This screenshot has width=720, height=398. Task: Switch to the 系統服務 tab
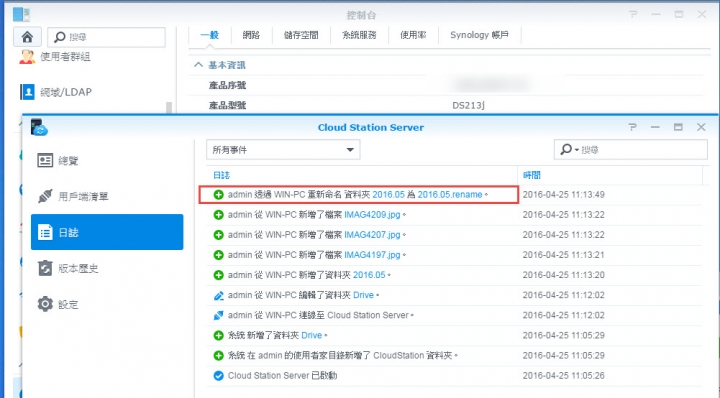tap(359, 35)
